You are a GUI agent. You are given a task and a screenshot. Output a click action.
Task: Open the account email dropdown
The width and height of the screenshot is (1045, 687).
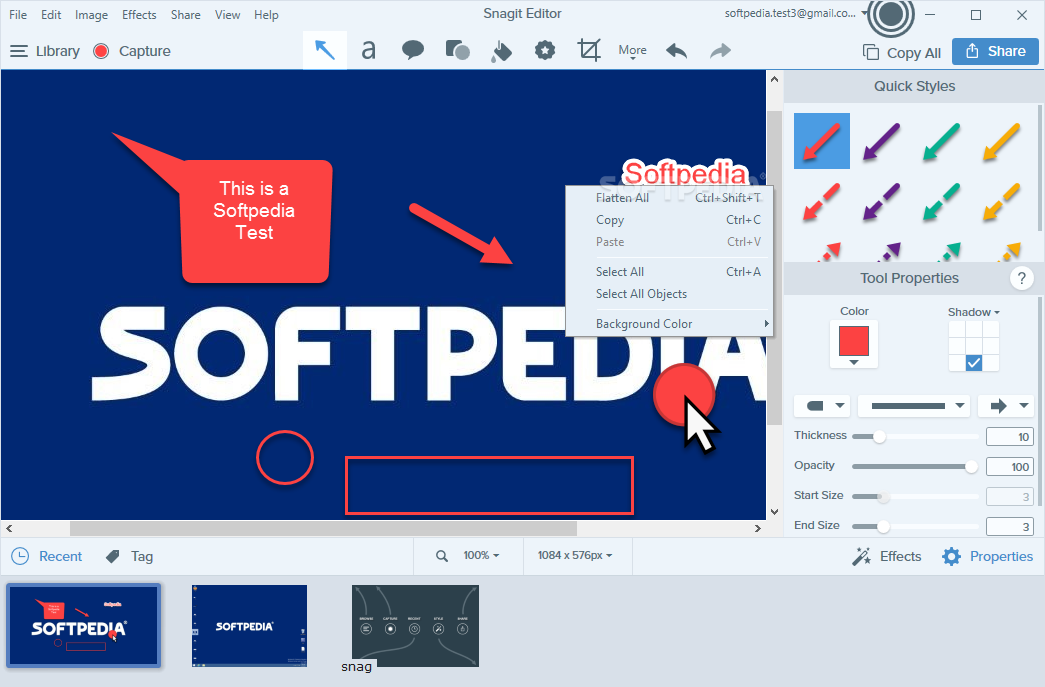coord(796,13)
